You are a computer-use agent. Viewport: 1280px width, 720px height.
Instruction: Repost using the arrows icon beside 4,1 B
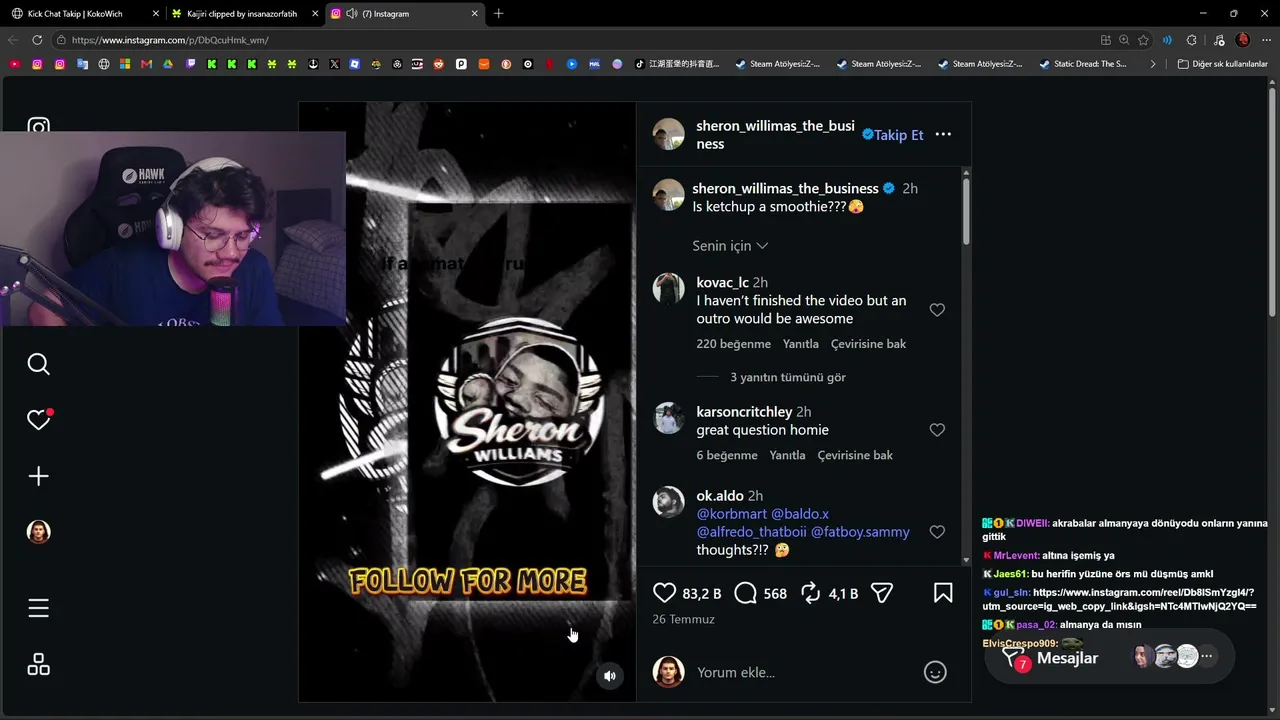pyautogui.click(x=811, y=593)
